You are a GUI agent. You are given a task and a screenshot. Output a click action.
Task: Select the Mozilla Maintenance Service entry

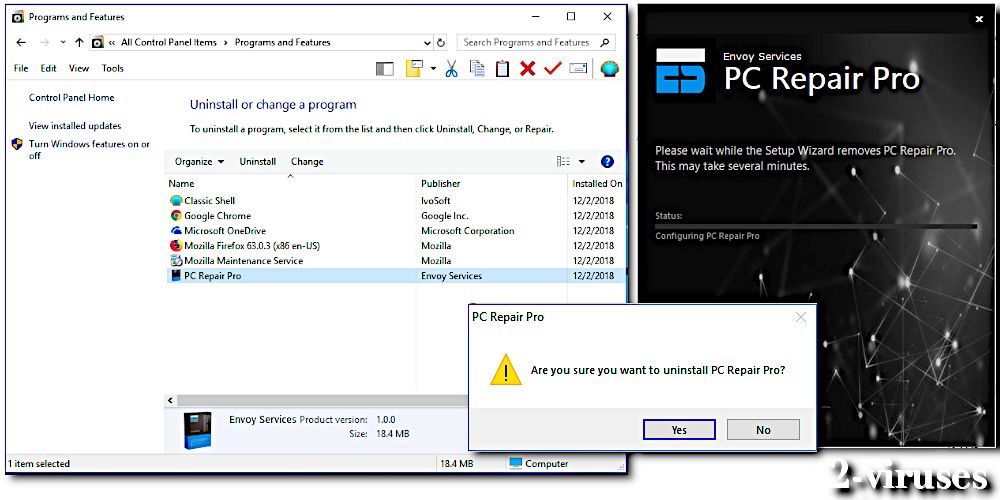243,261
